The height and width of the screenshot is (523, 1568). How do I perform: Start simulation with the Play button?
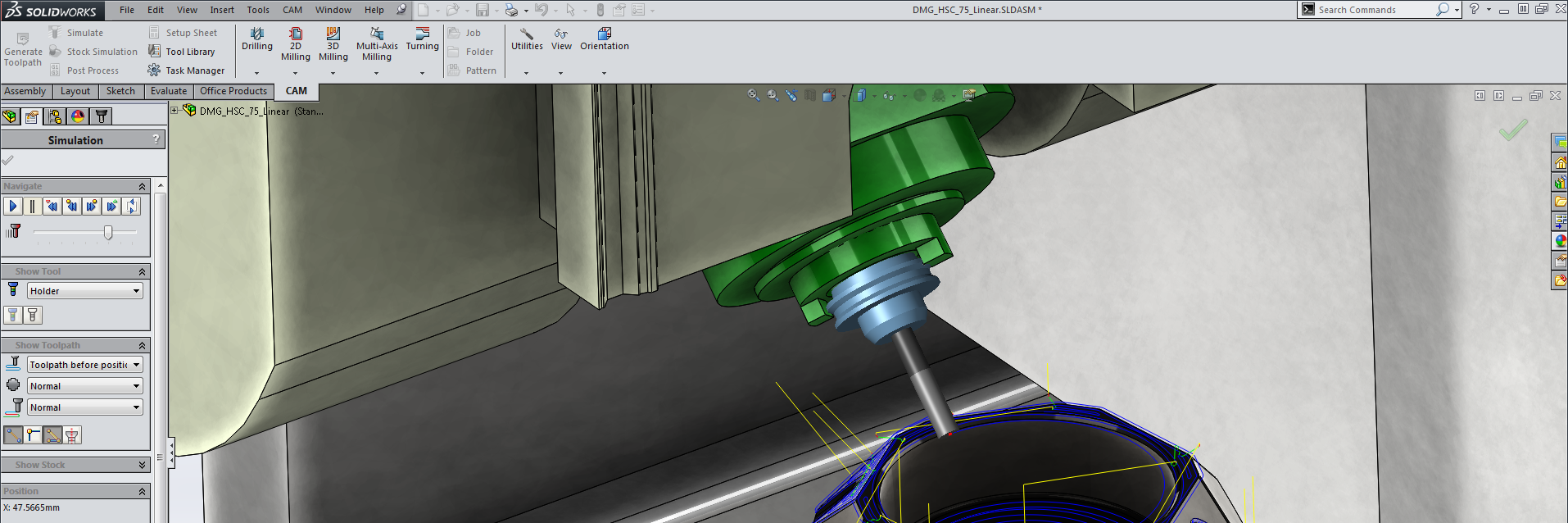pyautogui.click(x=12, y=206)
